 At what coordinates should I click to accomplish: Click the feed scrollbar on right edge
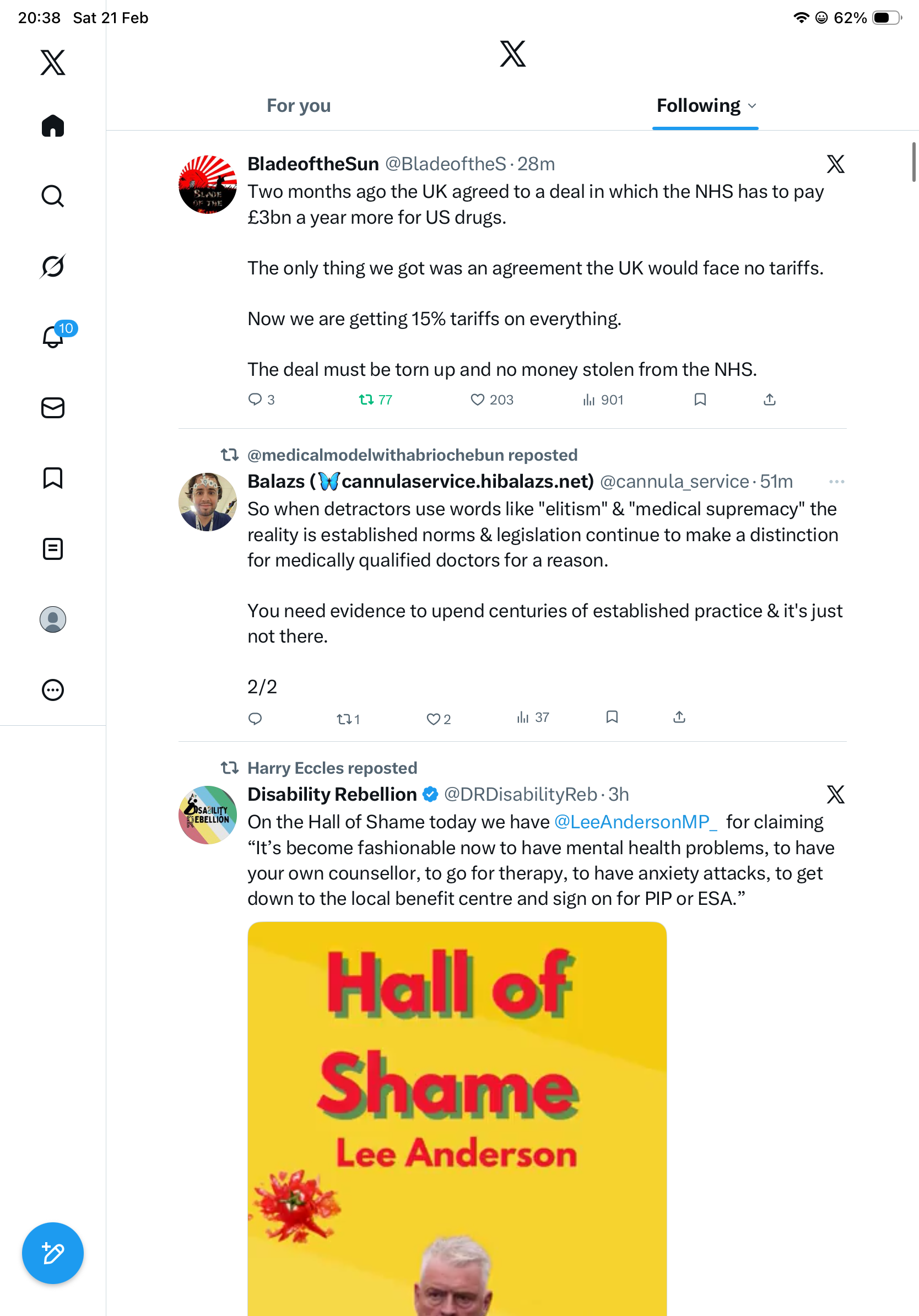point(914,162)
